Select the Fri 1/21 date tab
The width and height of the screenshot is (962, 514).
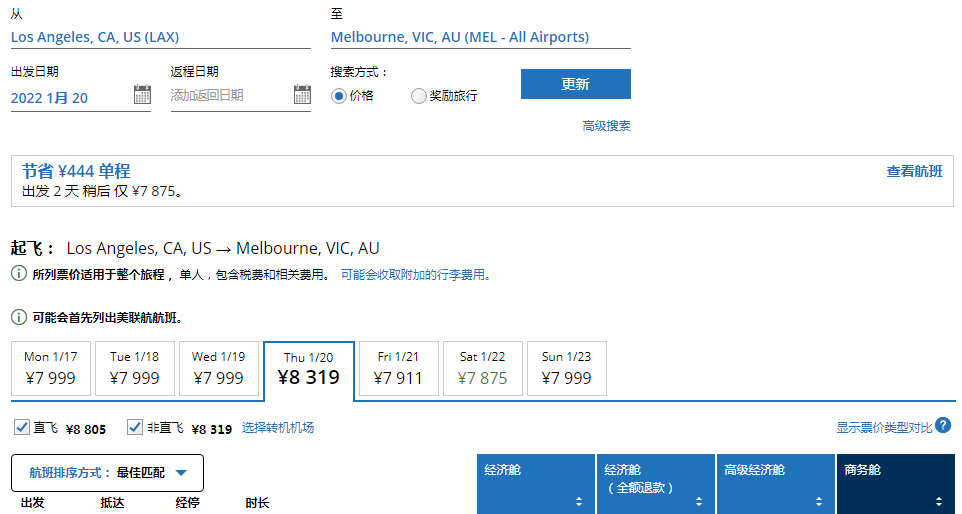coord(398,368)
